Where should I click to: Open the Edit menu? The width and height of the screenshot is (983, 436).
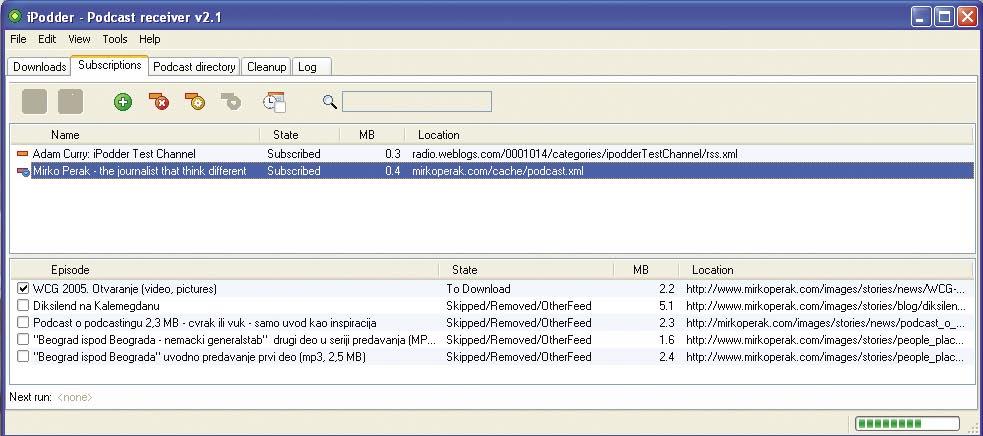47,39
